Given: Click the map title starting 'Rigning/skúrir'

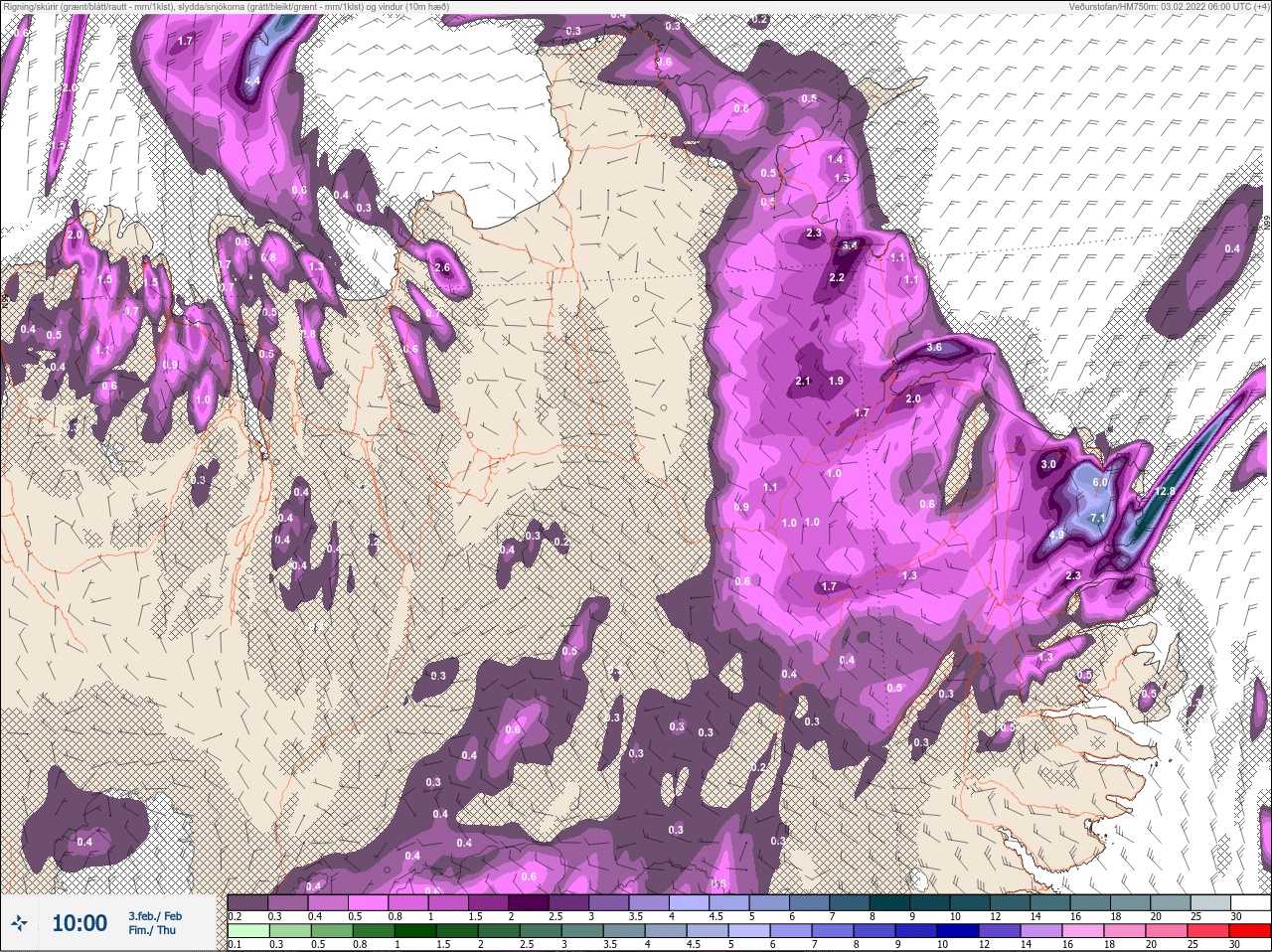Looking at the screenshot, I should point(226,6).
